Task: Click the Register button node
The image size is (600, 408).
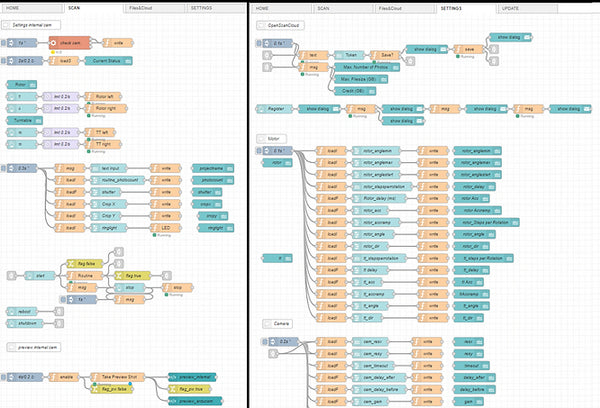Action: (276, 108)
